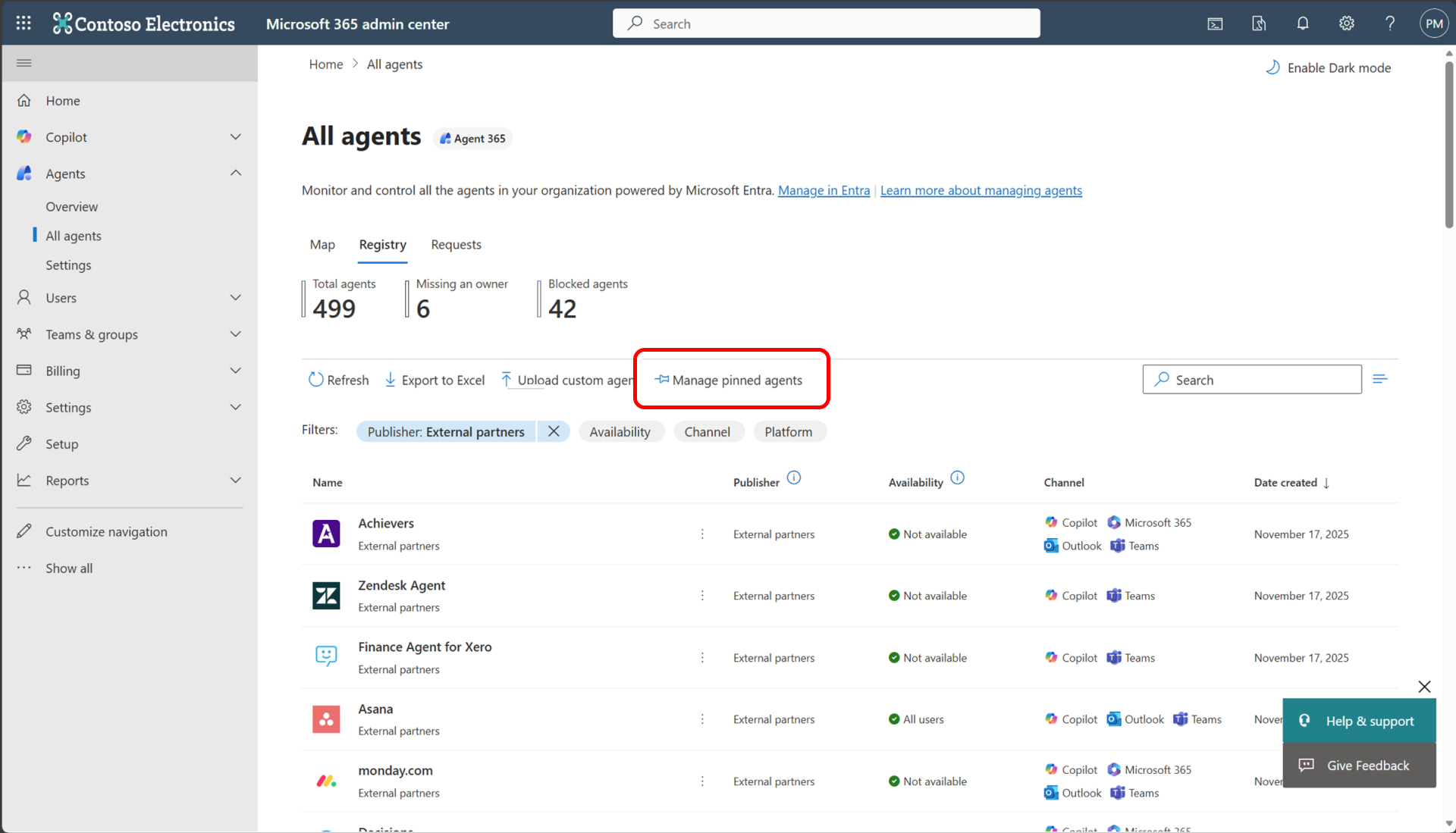Collapse the Agents navigation section
1456x833 pixels.
(235, 174)
